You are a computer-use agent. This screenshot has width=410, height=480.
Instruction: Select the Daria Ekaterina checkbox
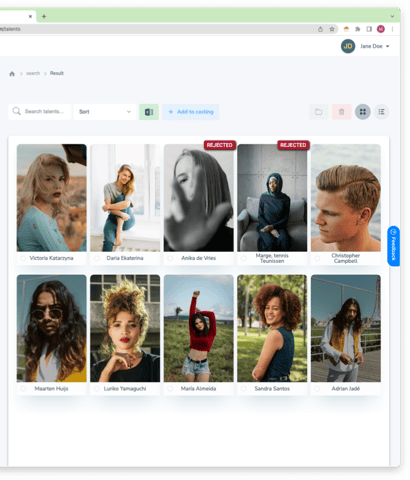click(x=96, y=258)
